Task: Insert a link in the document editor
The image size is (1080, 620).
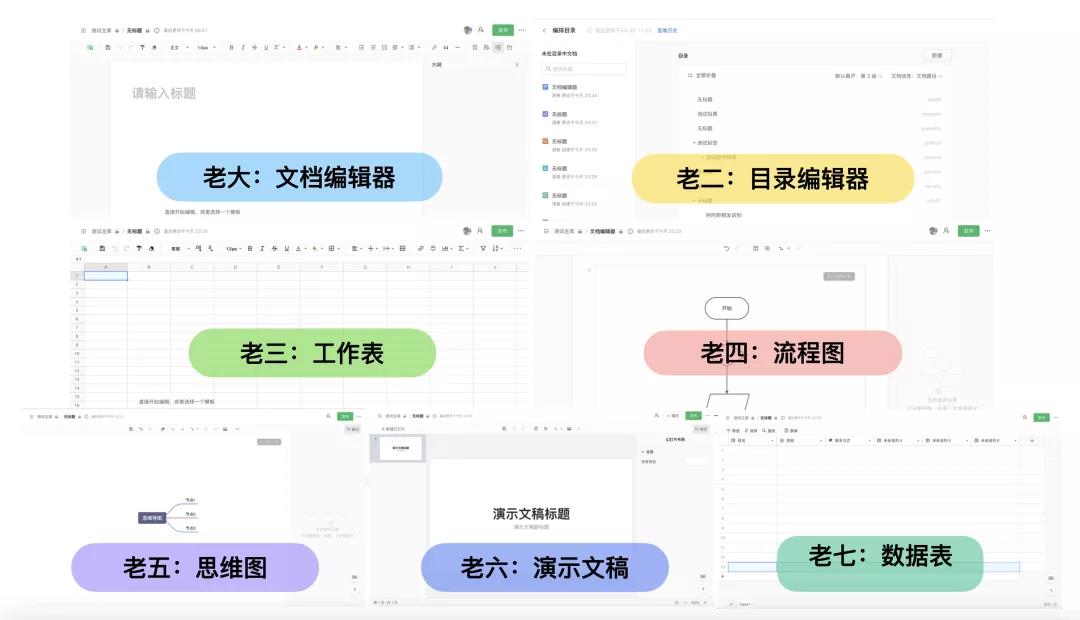Action: (x=434, y=48)
